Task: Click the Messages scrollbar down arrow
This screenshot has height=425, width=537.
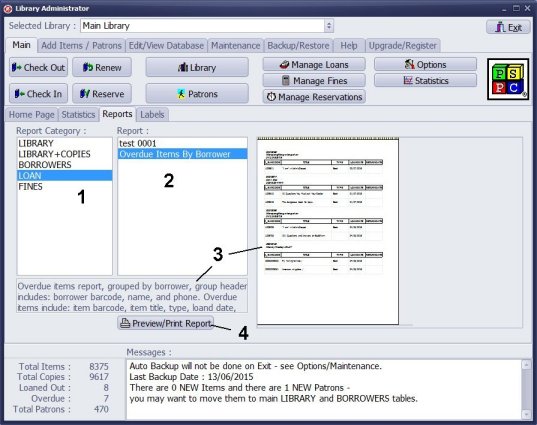Action: (x=526, y=414)
